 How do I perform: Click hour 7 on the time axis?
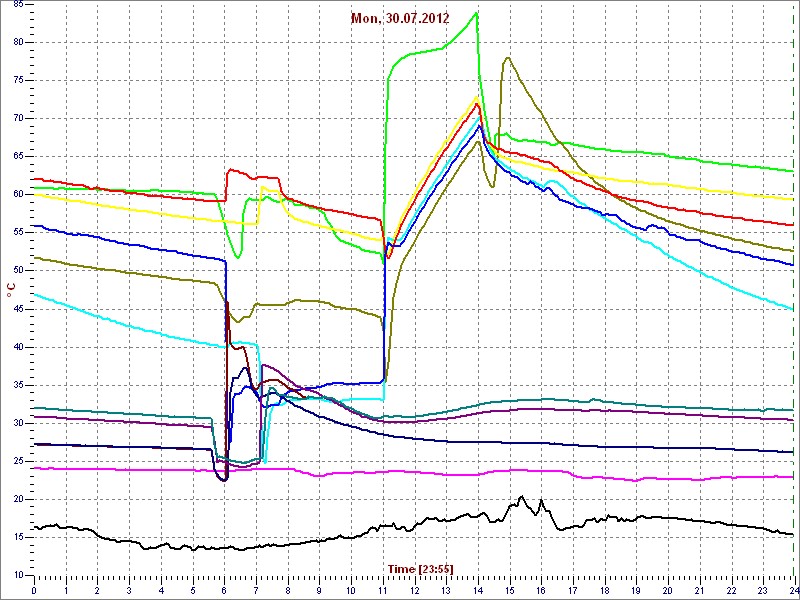pos(256,589)
